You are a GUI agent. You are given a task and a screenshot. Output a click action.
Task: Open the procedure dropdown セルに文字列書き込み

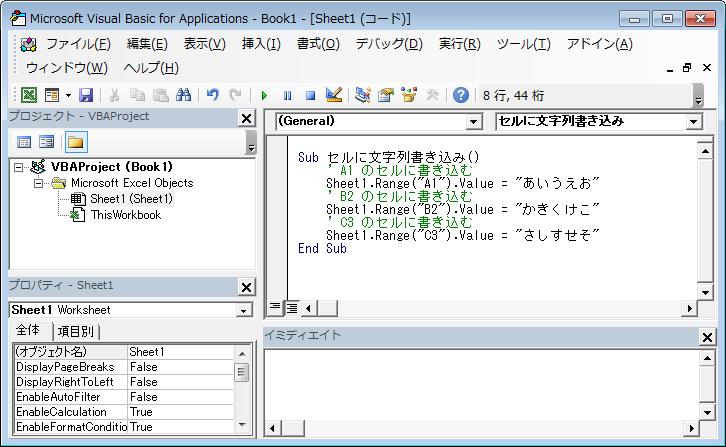[693, 122]
